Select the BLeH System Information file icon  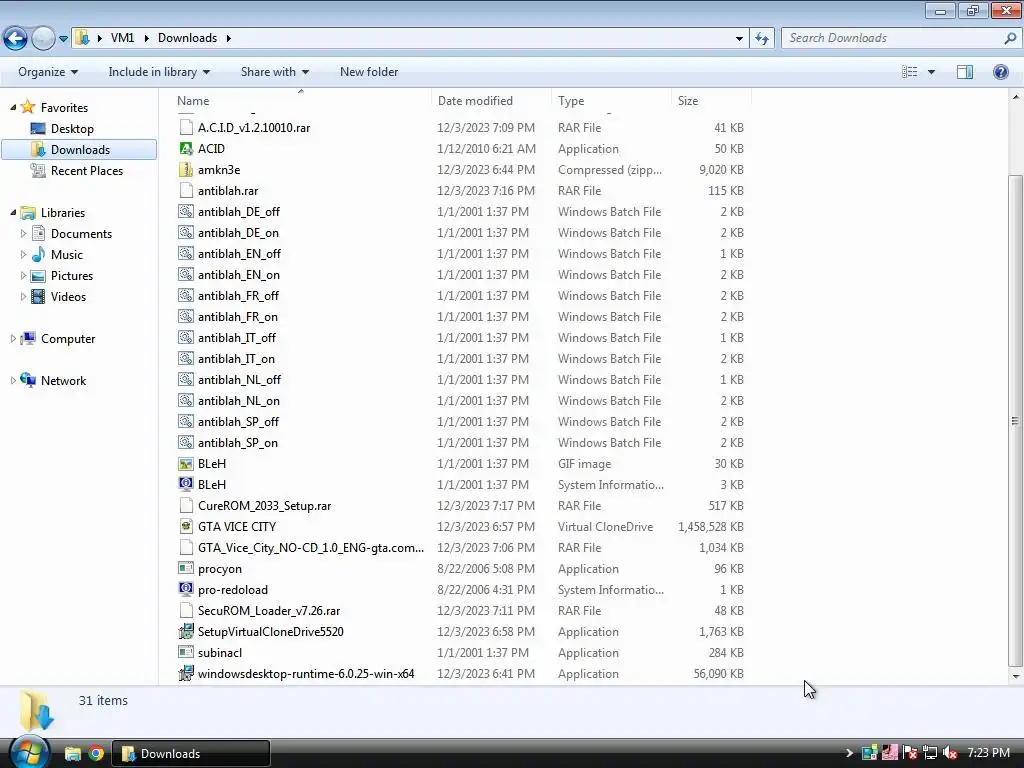coord(186,485)
